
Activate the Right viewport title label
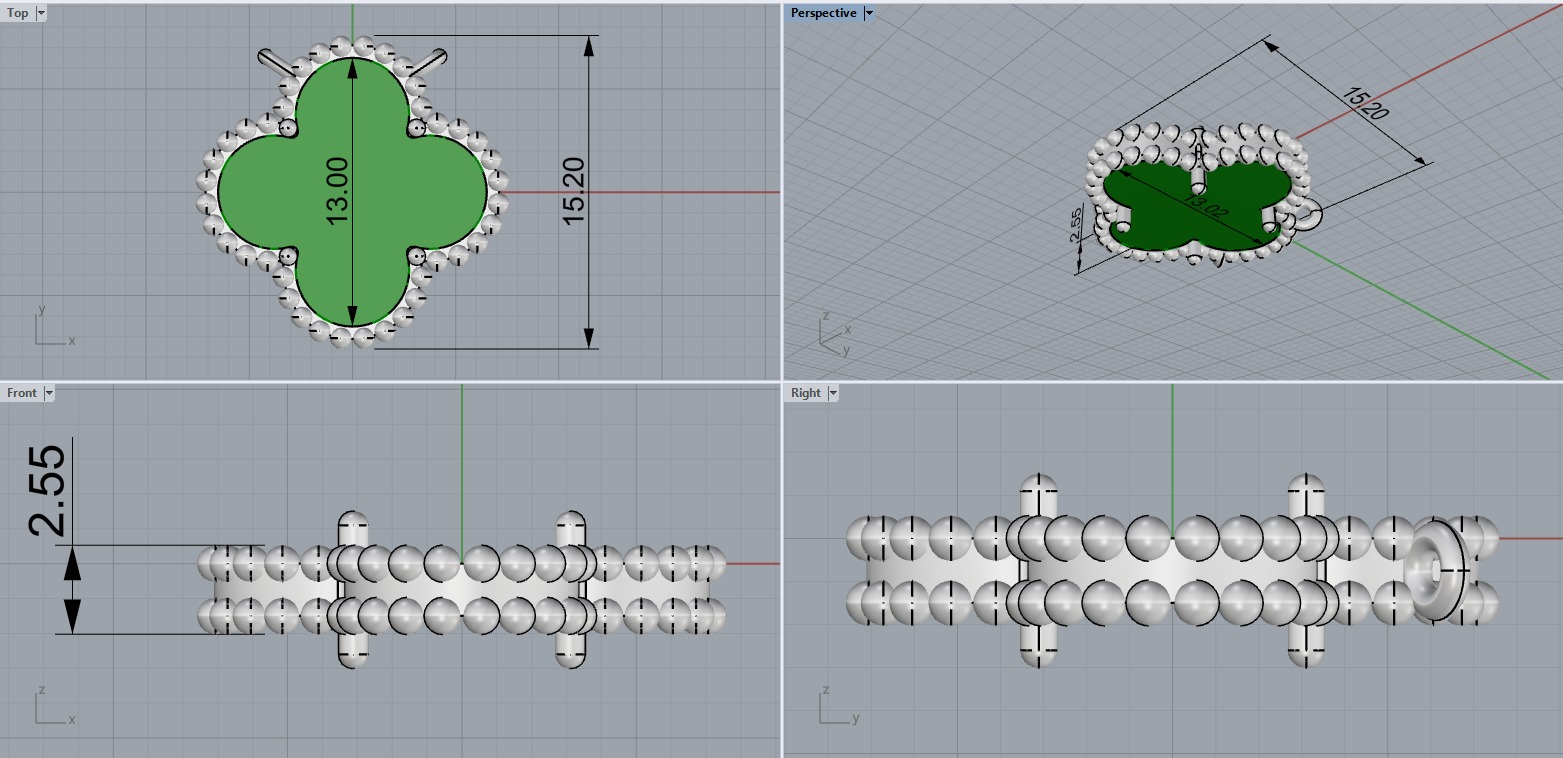pyautogui.click(x=805, y=393)
